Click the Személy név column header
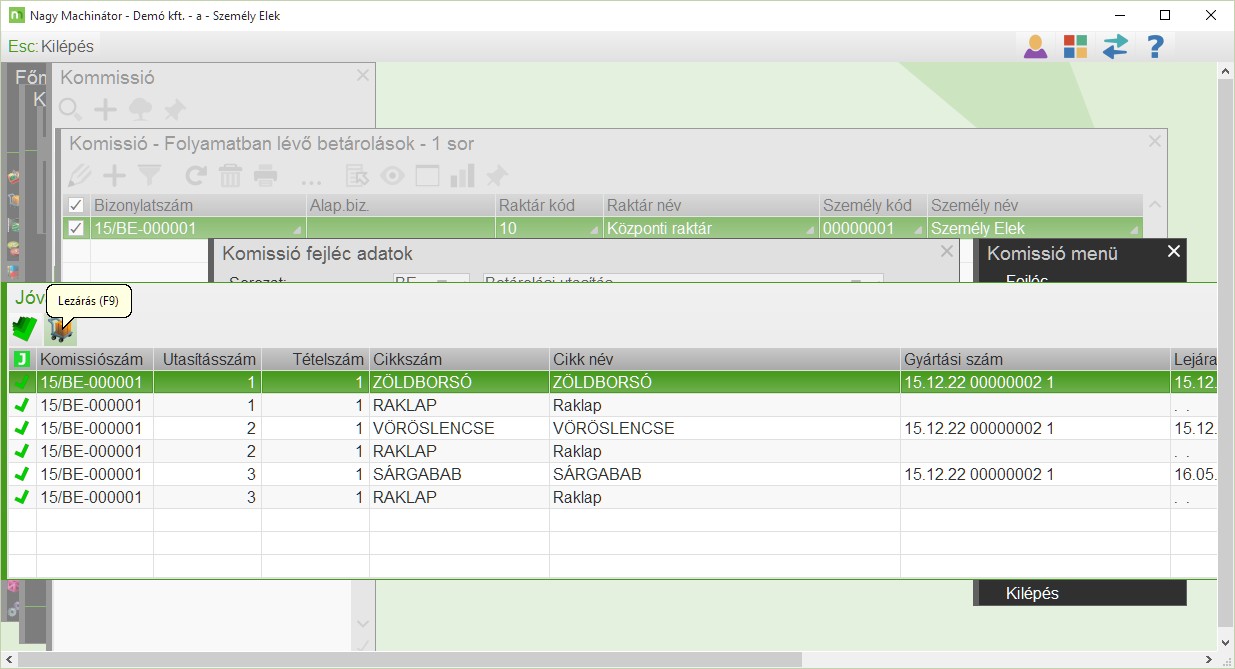The image size is (1235, 669). tap(1035, 205)
